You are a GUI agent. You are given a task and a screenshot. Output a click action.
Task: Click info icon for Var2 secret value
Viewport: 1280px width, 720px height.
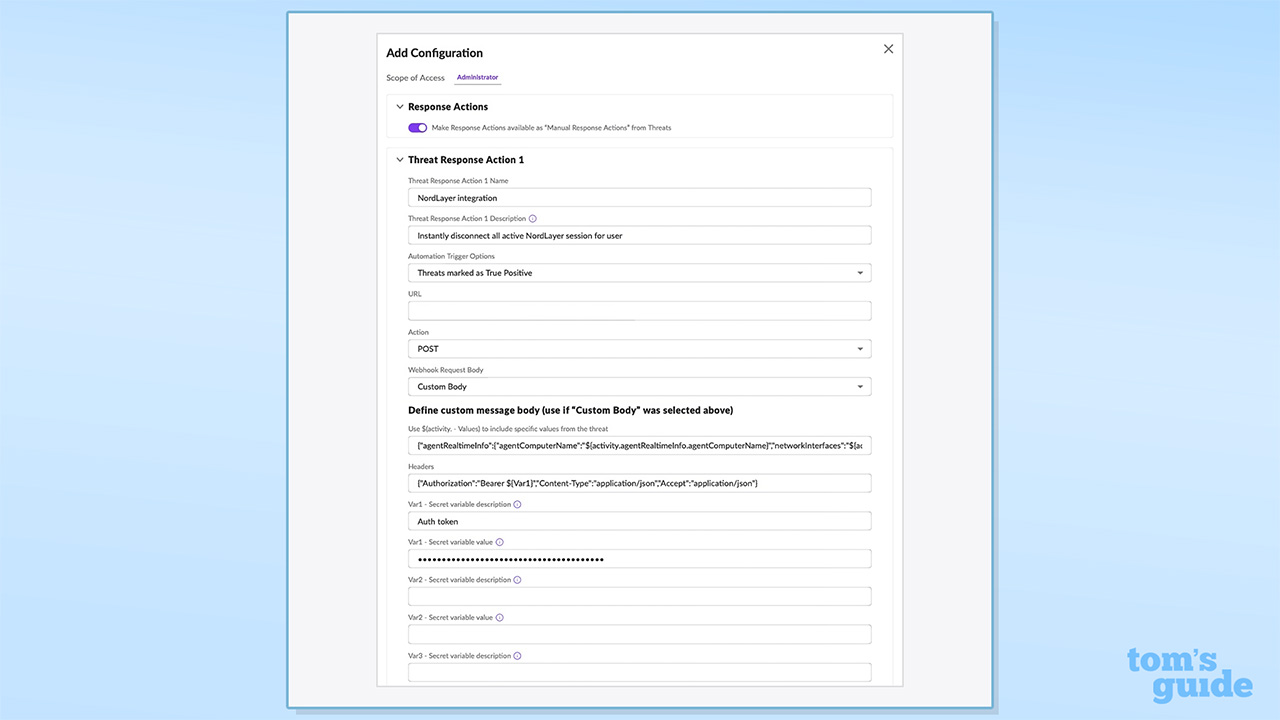click(499, 618)
